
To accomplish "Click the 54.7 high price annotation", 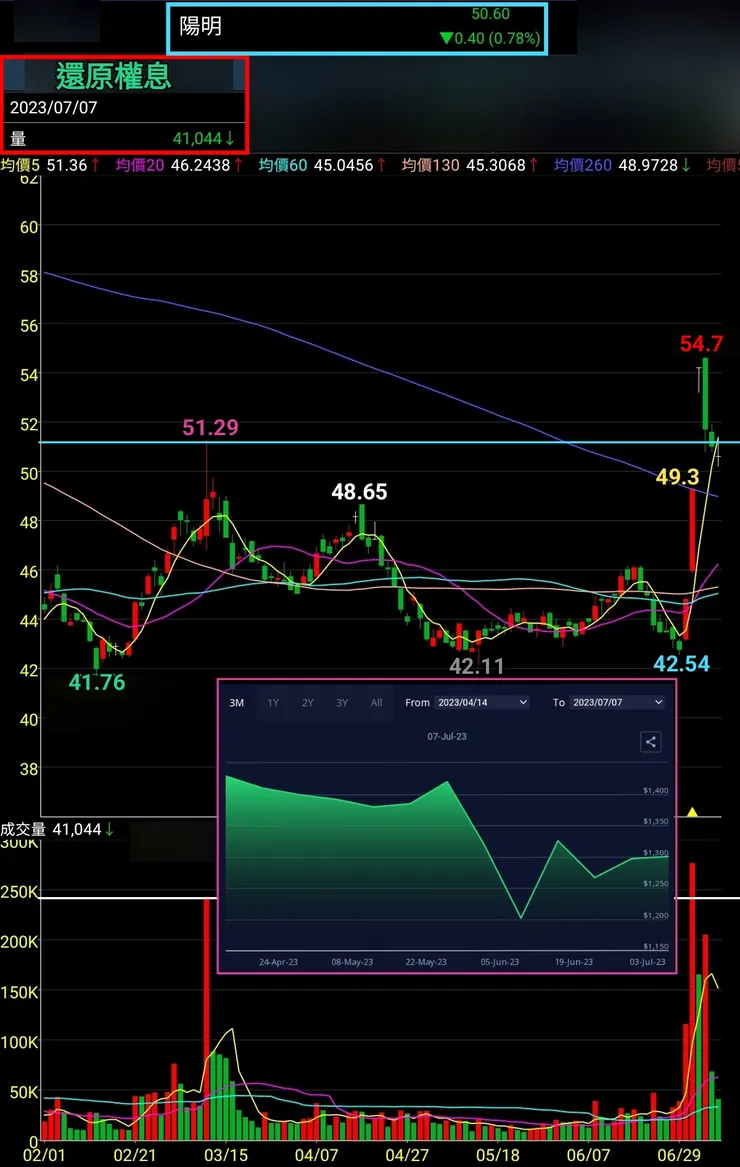I will coord(701,344).
